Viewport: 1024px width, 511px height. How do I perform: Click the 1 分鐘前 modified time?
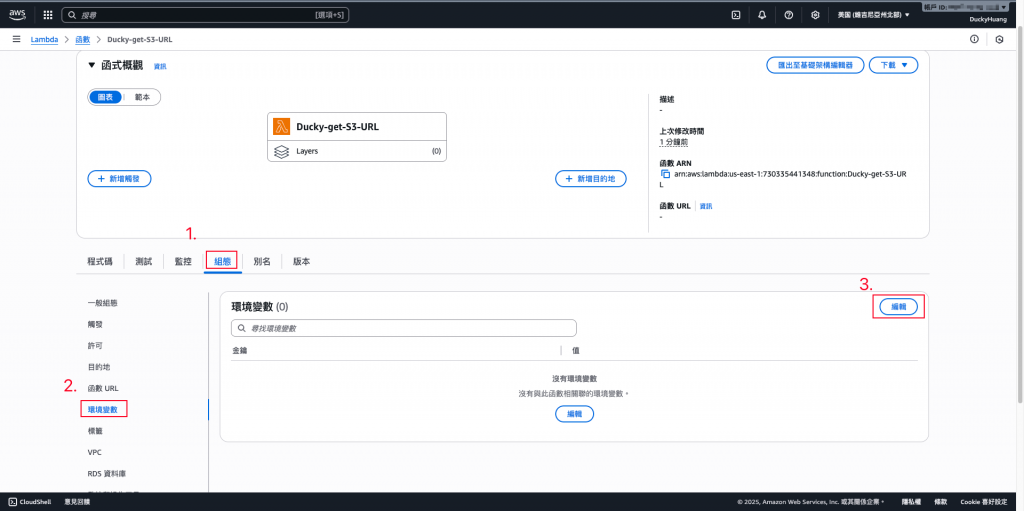[x=673, y=142]
